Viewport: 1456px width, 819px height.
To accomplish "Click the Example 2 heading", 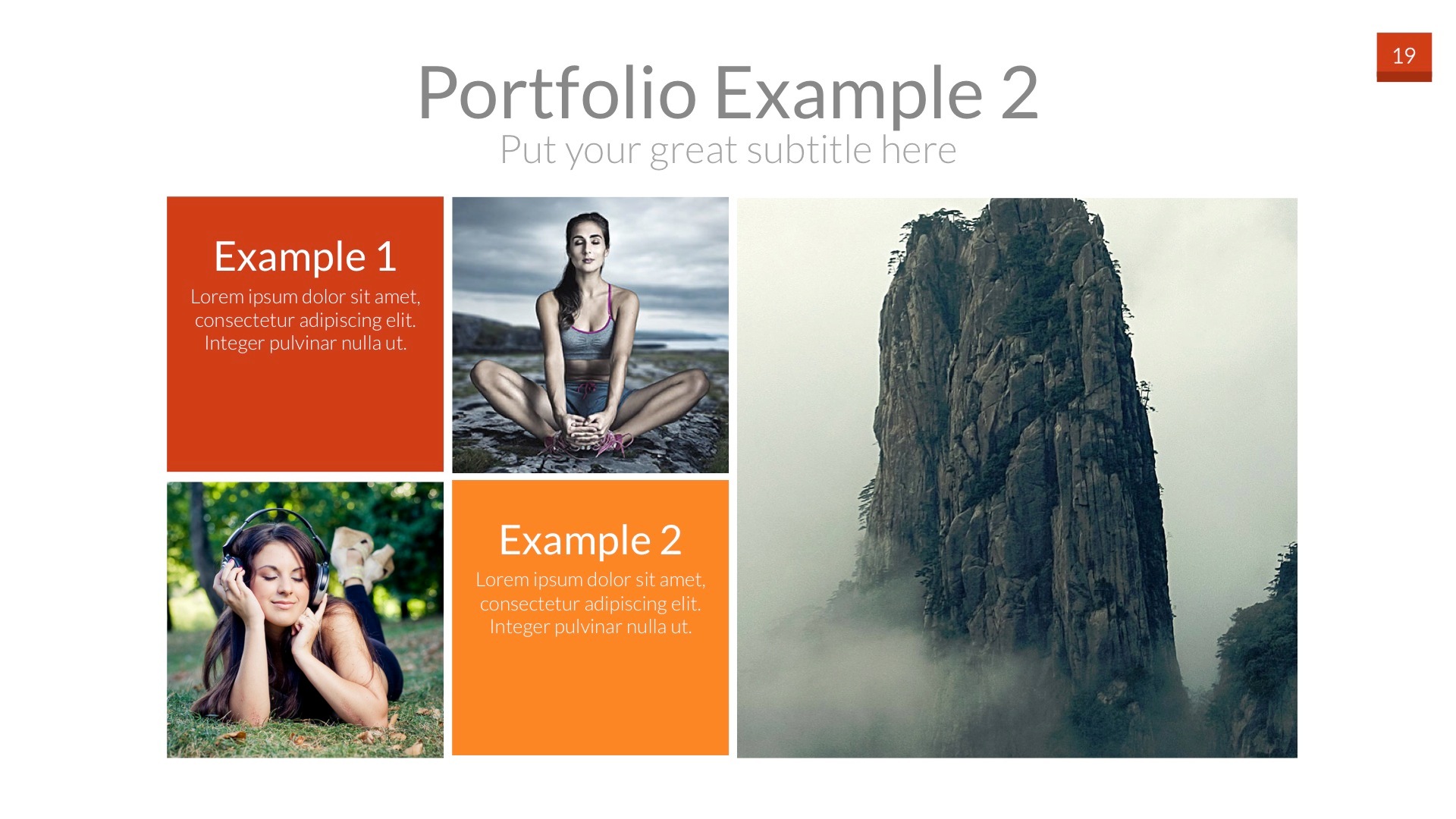I will click(590, 540).
